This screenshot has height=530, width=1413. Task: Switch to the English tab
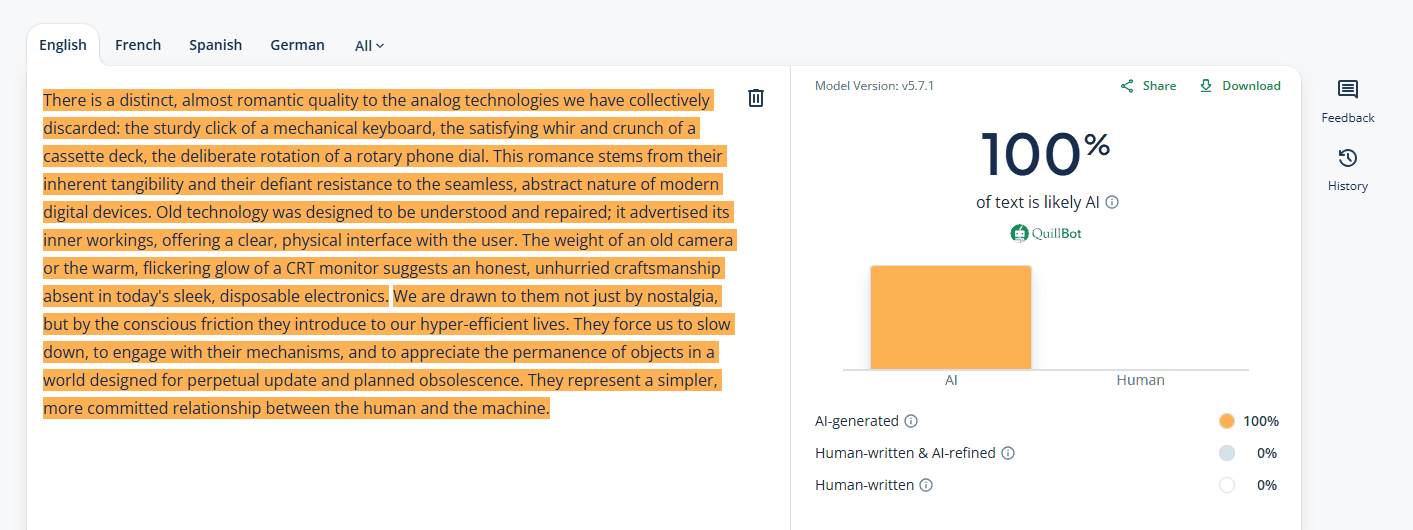coord(63,45)
